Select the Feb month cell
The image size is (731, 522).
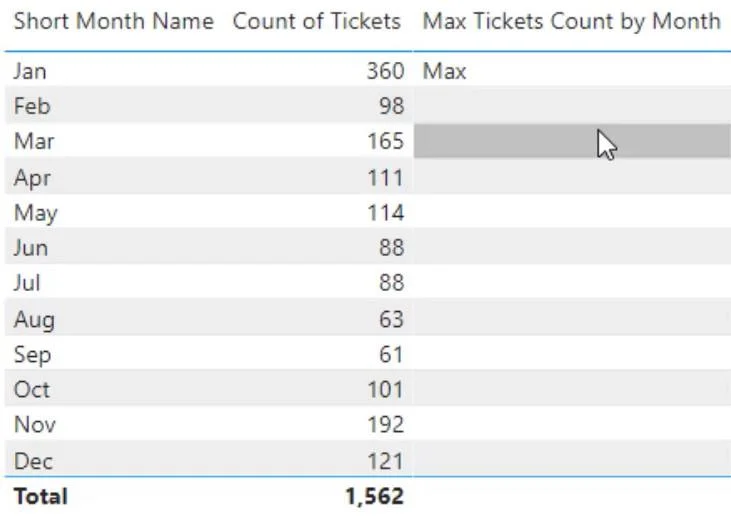(32, 106)
